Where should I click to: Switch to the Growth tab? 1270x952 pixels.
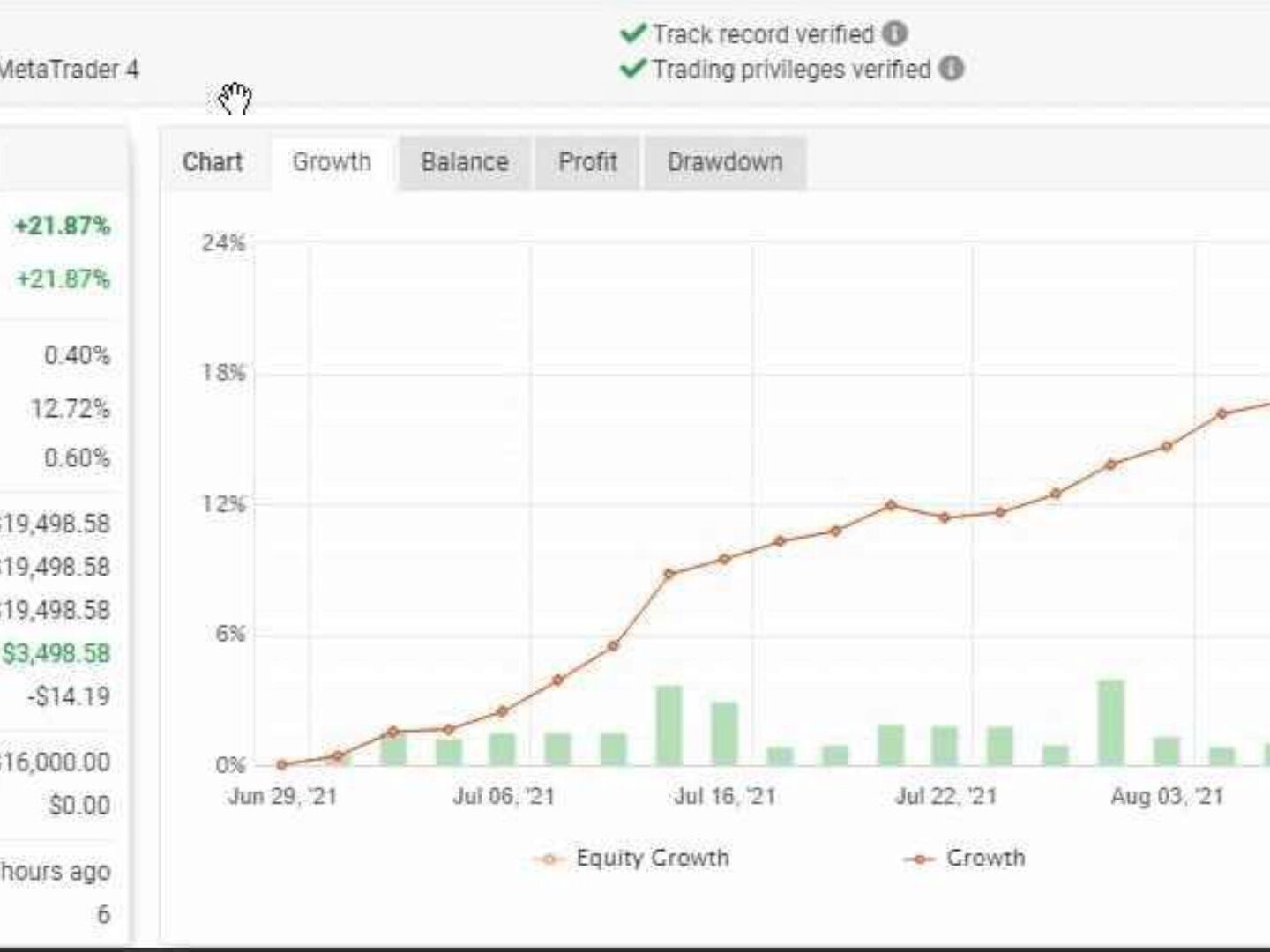pyautogui.click(x=332, y=162)
